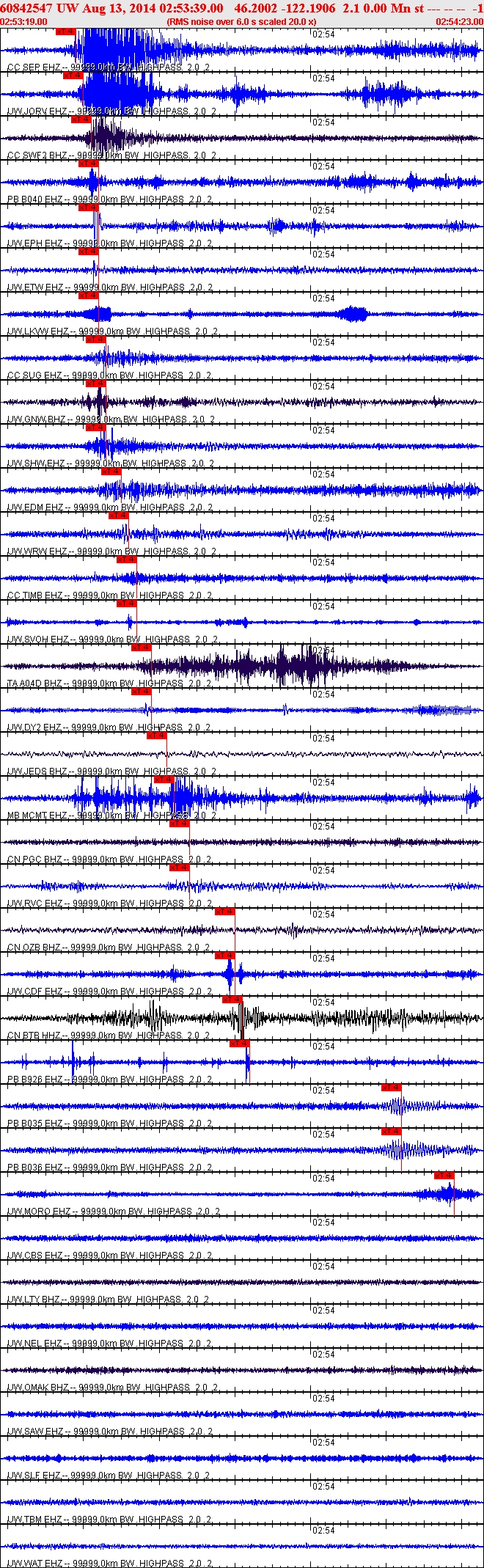Click the end time 02:54:23.00 label
Image resolution: width=484 pixels, height=1568 pixels.
[x=460, y=22]
